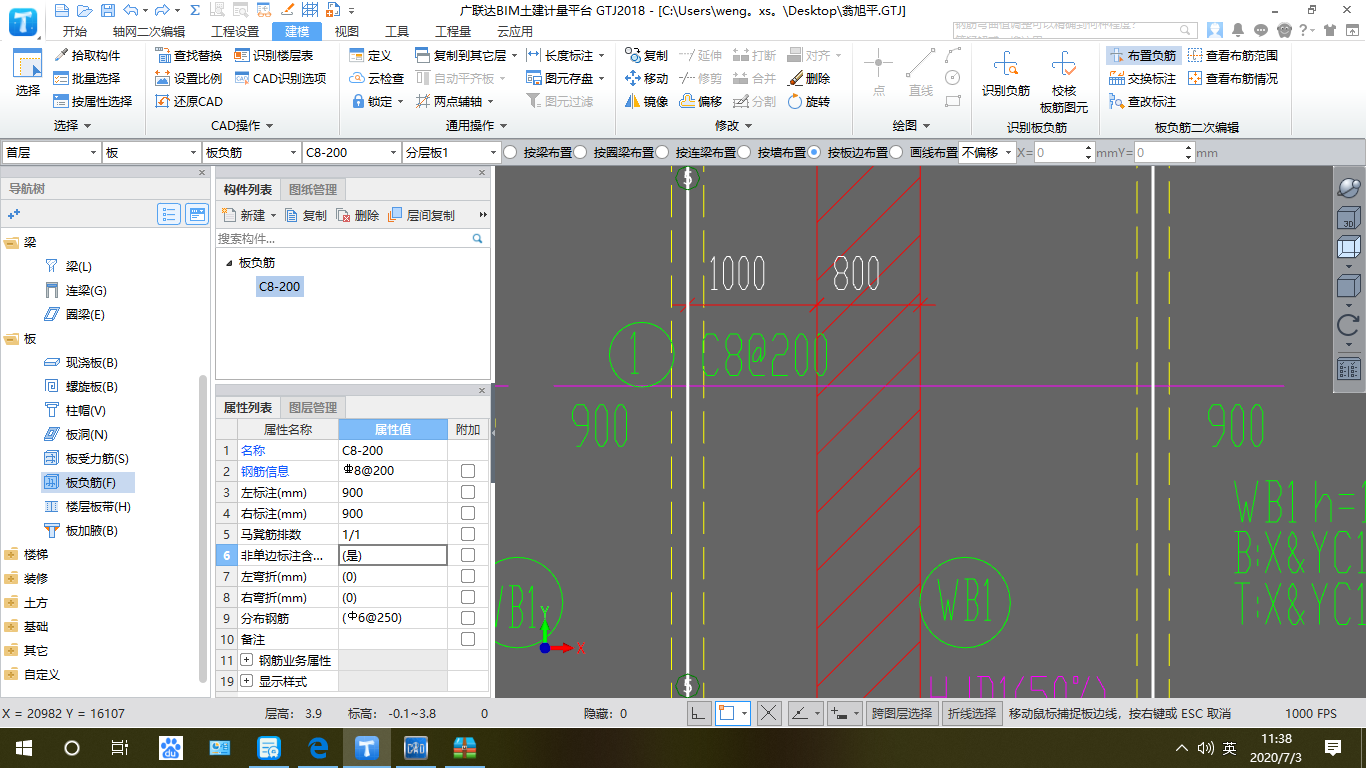The height and width of the screenshot is (768, 1366).
Task: Click the 钢筋信息 value cell
Action: click(393, 471)
